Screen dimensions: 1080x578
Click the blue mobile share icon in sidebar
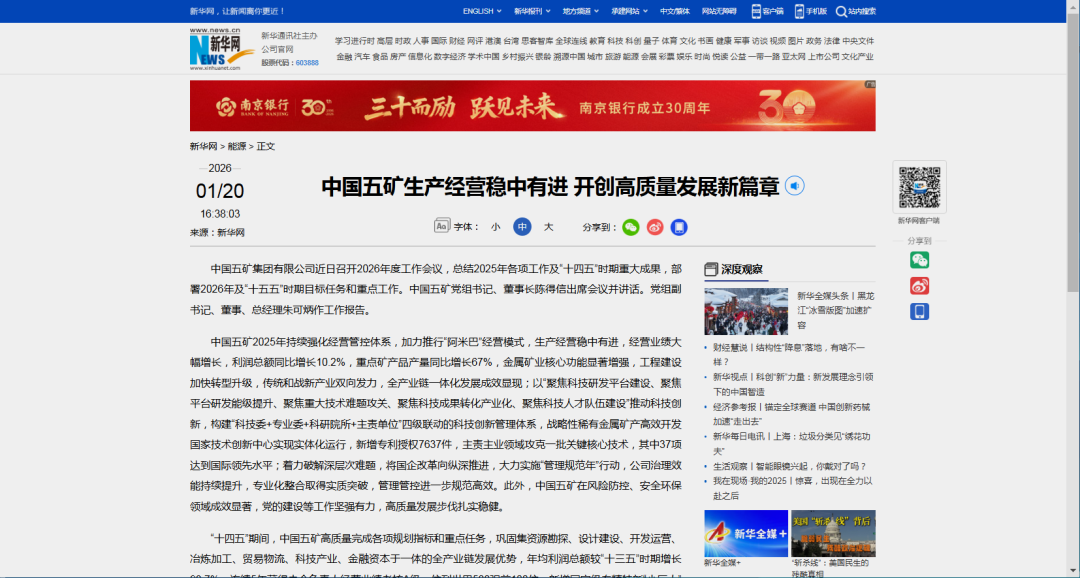point(919,310)
